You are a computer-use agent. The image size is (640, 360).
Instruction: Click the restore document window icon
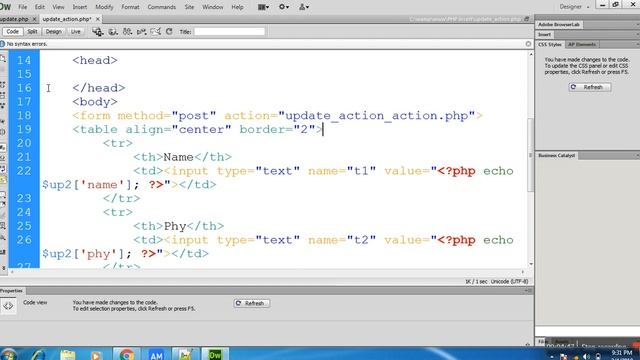pyautogui.click(x=527, y=19)
